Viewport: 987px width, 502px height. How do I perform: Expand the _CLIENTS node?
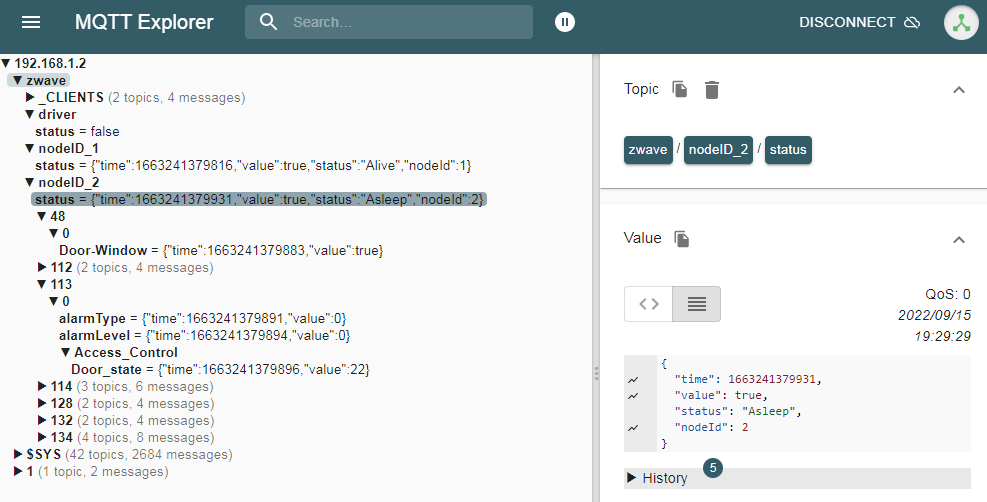point(30,98)
